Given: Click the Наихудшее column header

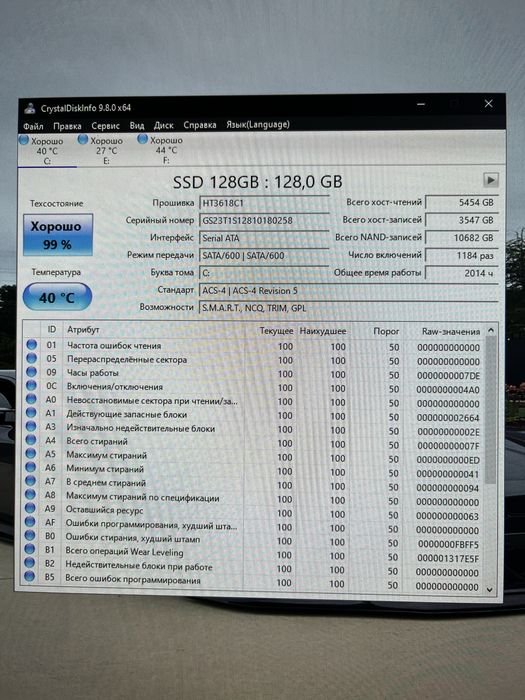Looking at the screenshot, I should [323, 331].
